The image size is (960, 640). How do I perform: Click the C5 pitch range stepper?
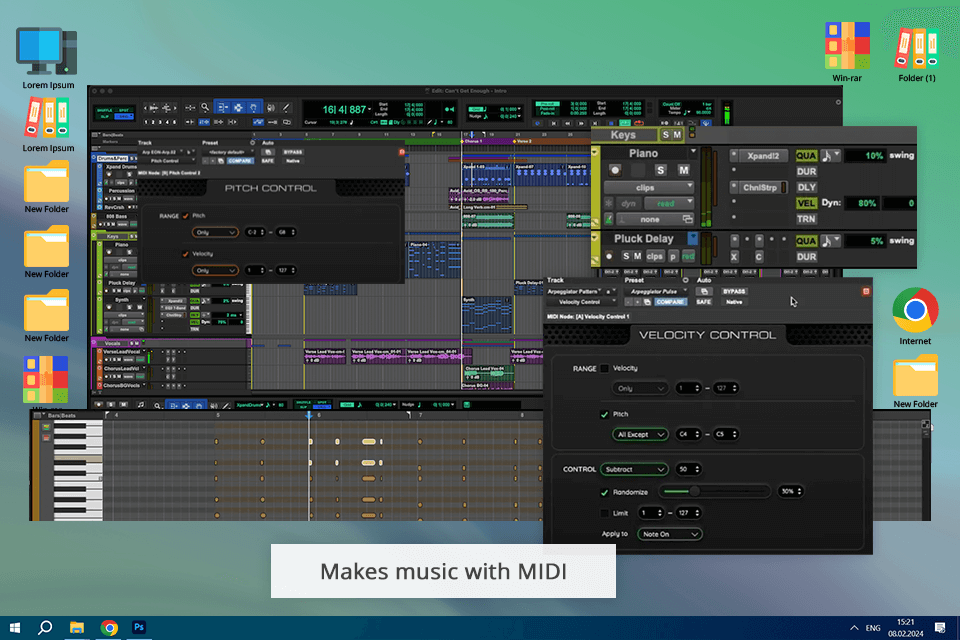[x=726, y=434]
